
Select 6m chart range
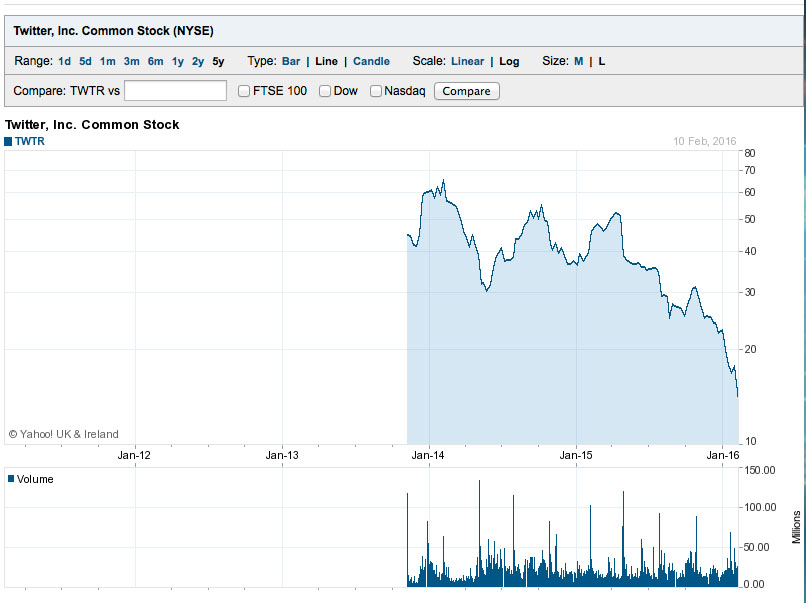pos(155,61)
